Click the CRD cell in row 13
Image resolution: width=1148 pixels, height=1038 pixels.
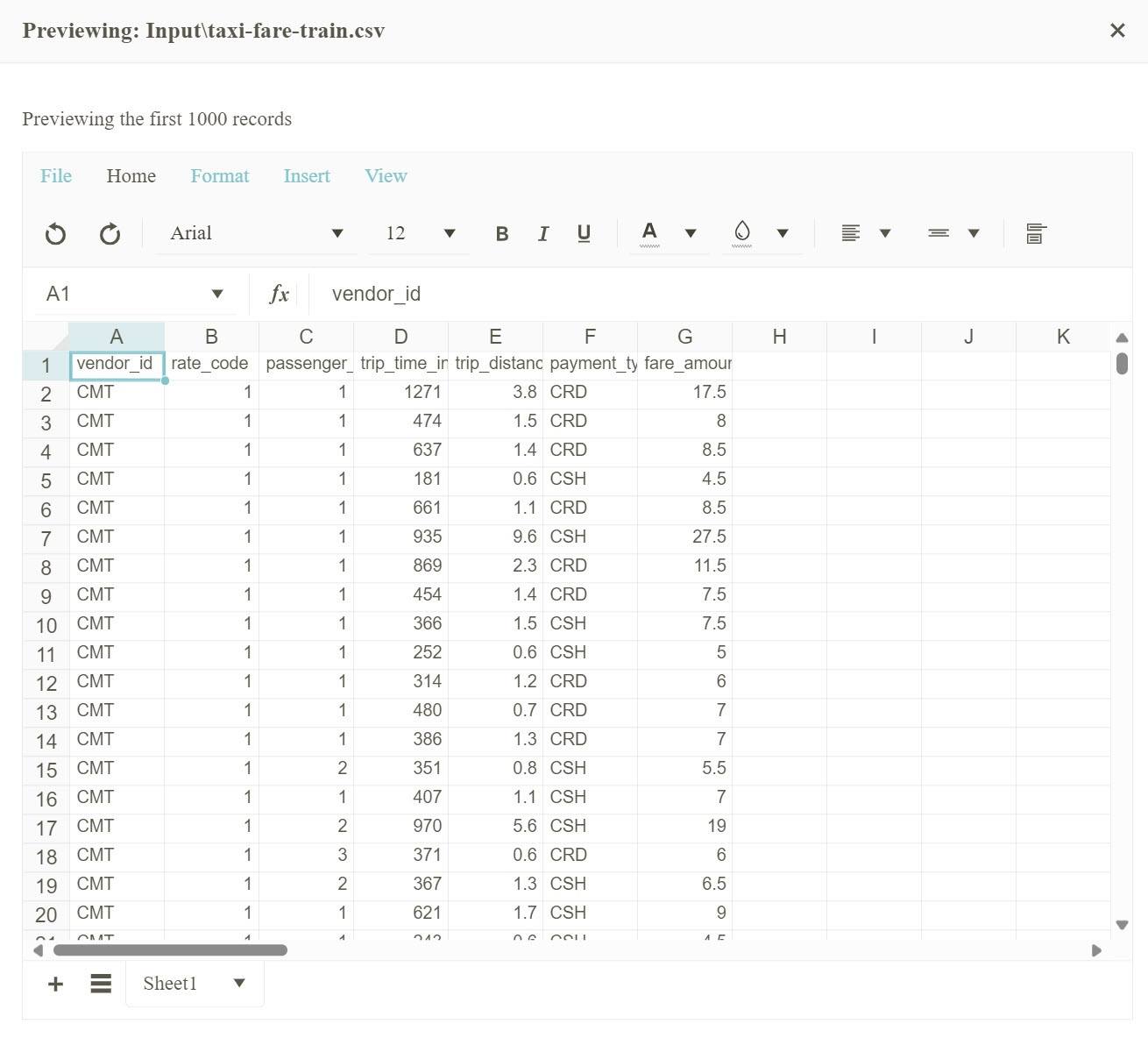[590, 712]
